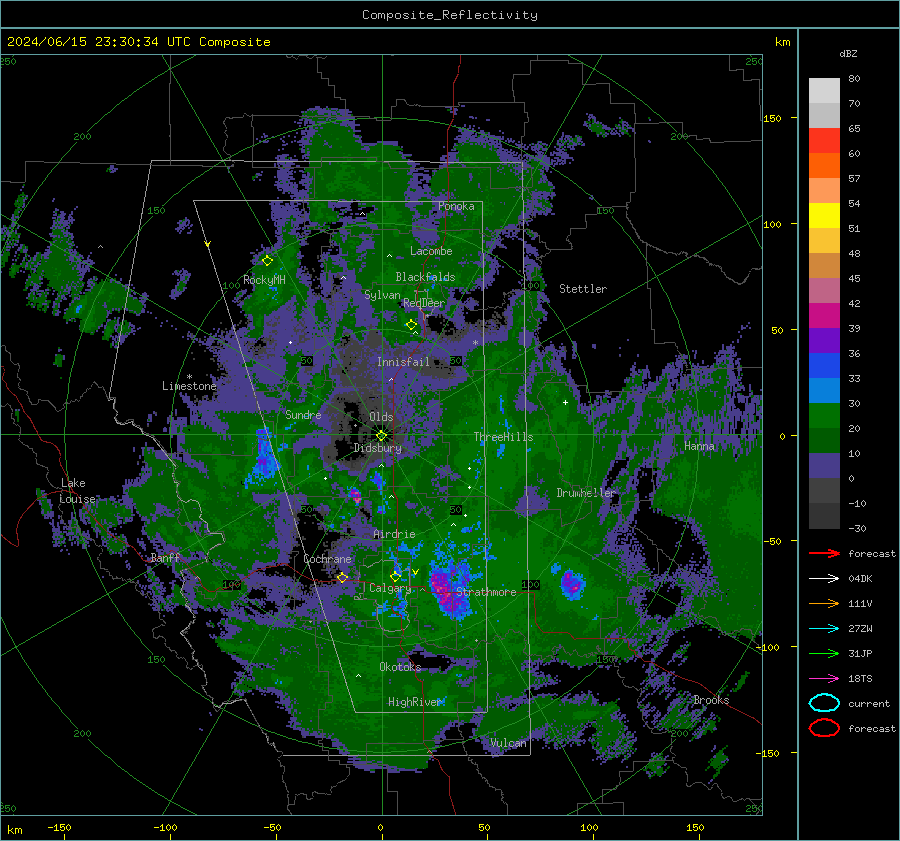Pick the bright orange swatch between 60 and 57

[824, 166]
